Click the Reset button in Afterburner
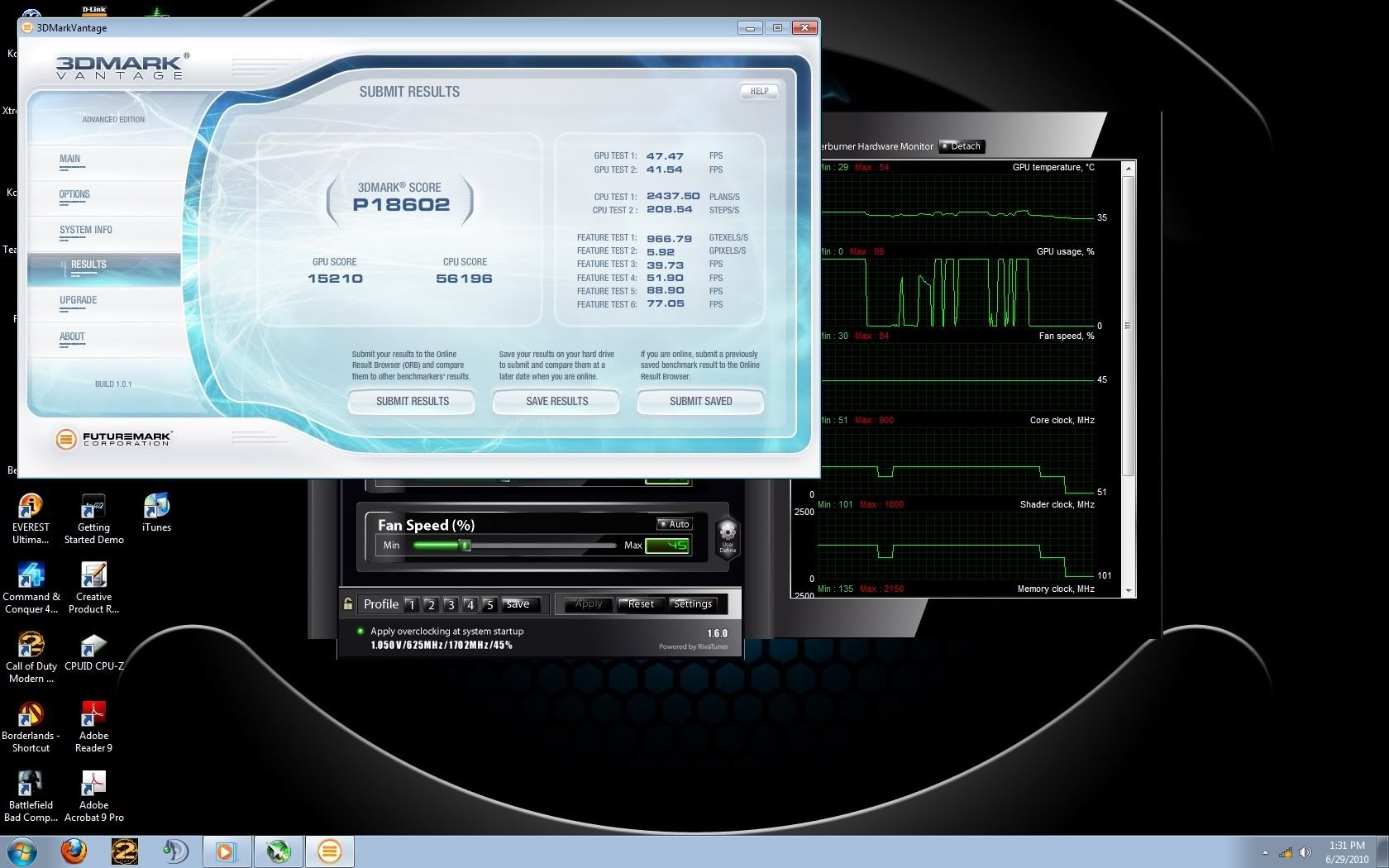This screenshot has height=868, width=1389. click(641, 604)
